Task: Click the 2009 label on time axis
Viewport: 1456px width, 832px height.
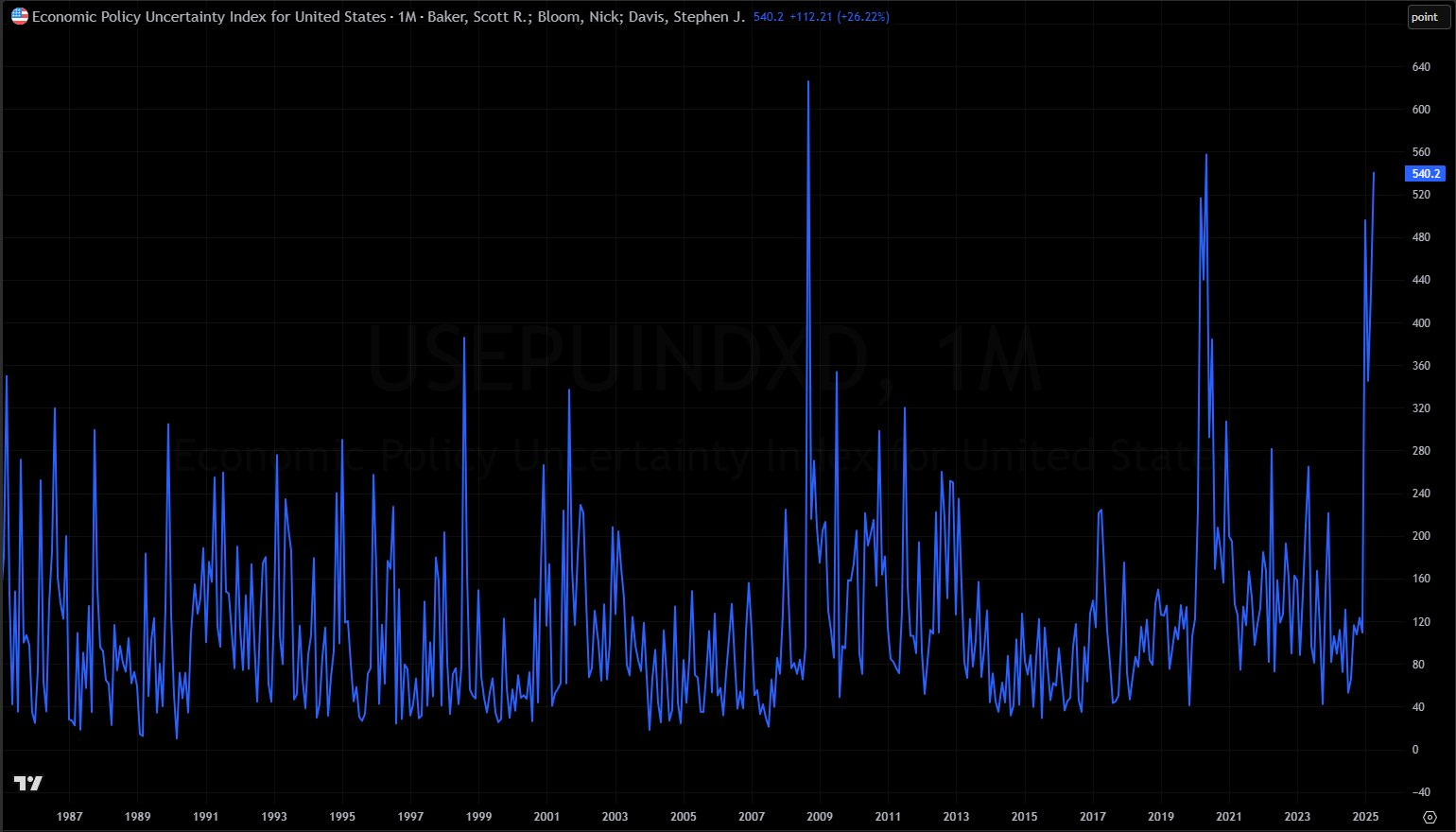Action: pyautogui.click(x=820, y=816)
